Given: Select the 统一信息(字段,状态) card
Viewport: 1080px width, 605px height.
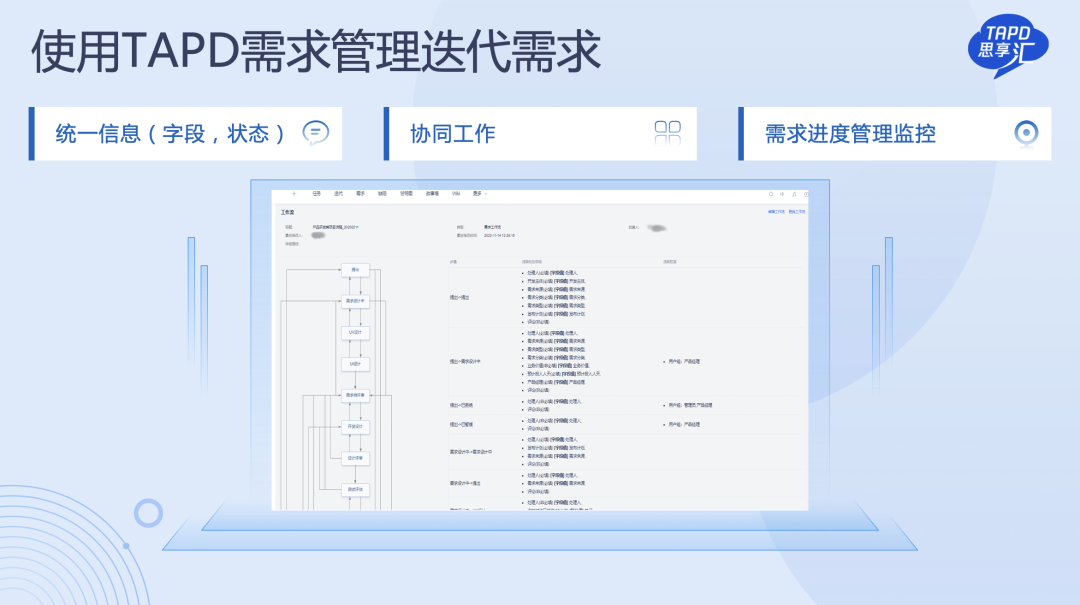Looking at the screenshot, I should pos(185,134).
